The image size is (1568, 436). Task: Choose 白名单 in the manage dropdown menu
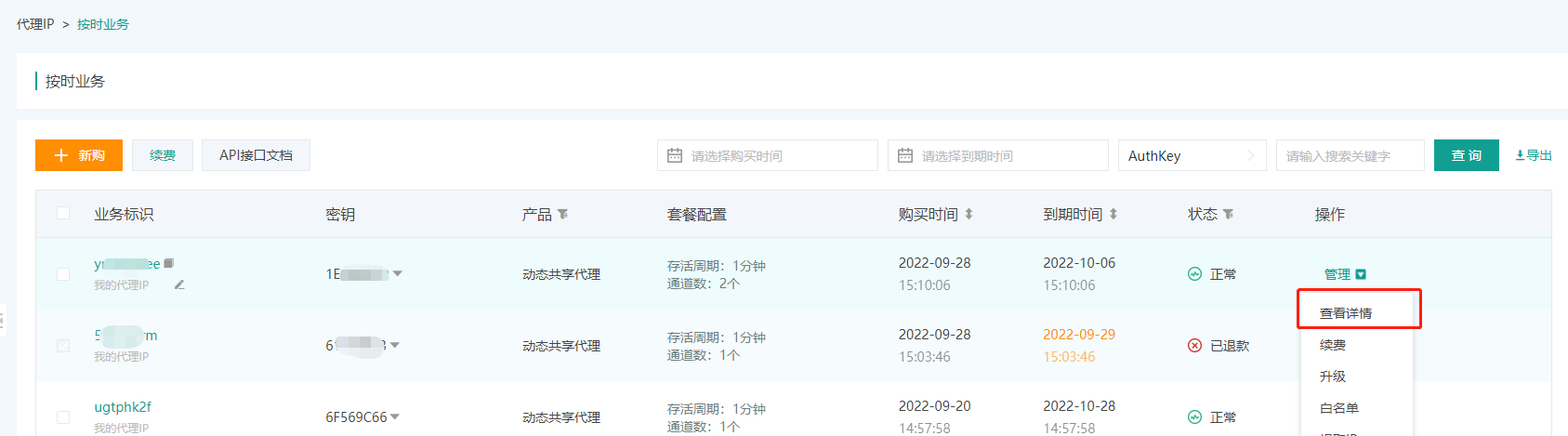click(1338, 408)
